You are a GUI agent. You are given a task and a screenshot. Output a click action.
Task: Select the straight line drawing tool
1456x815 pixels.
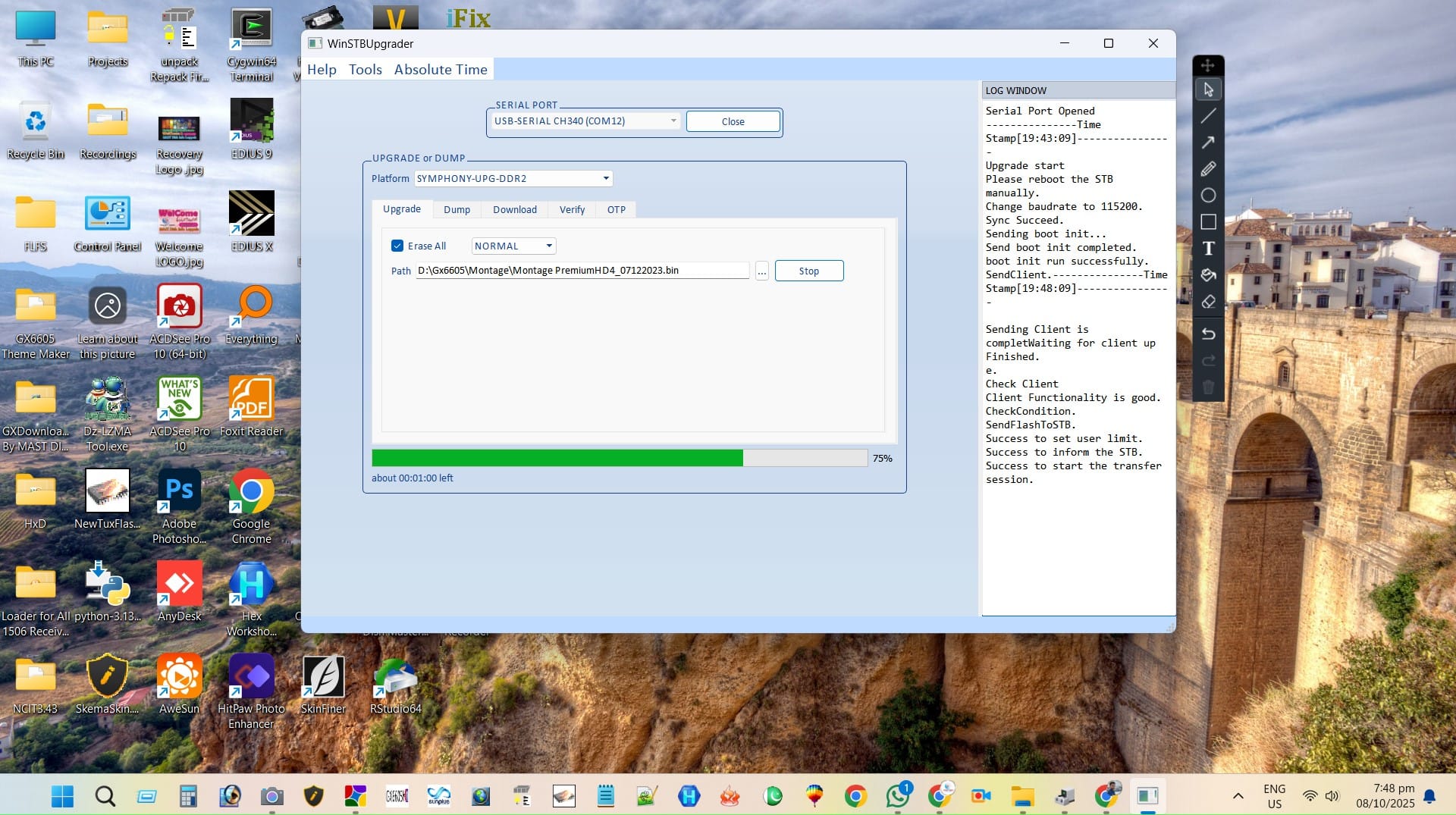coord(1208,116)
